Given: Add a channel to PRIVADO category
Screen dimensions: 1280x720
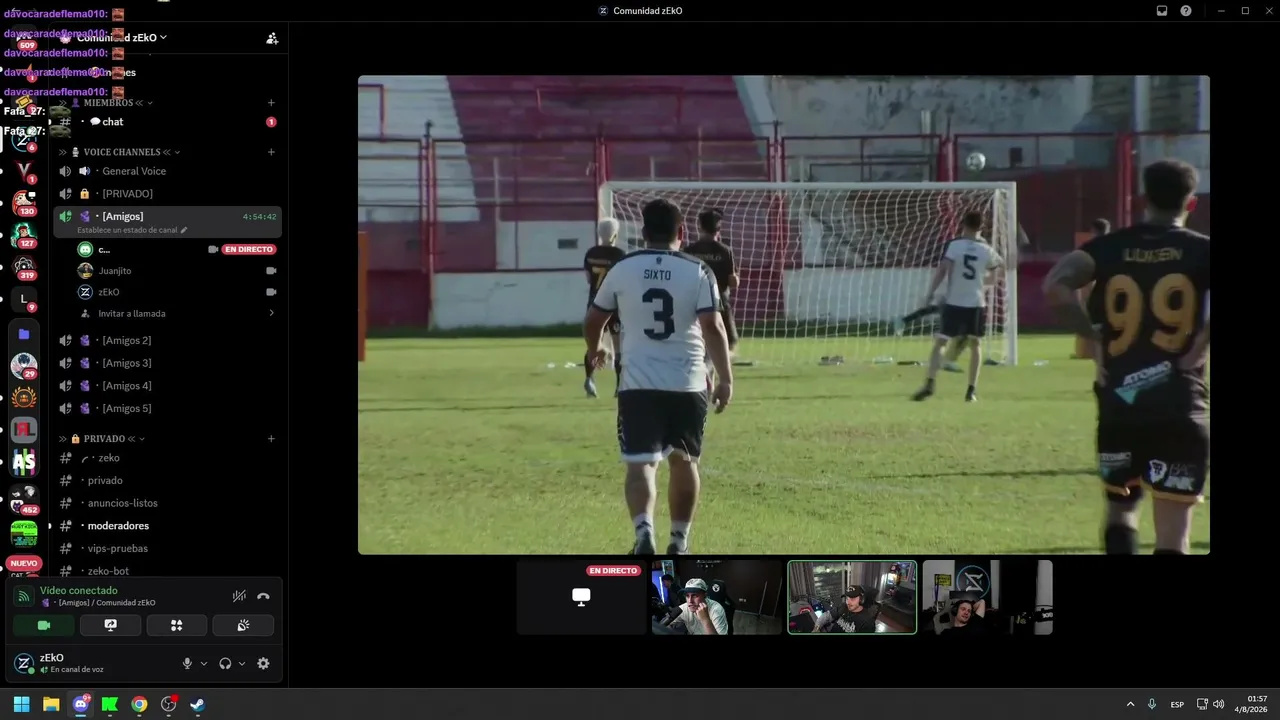Looking at the screenshot, I should (x=271, y=438).
